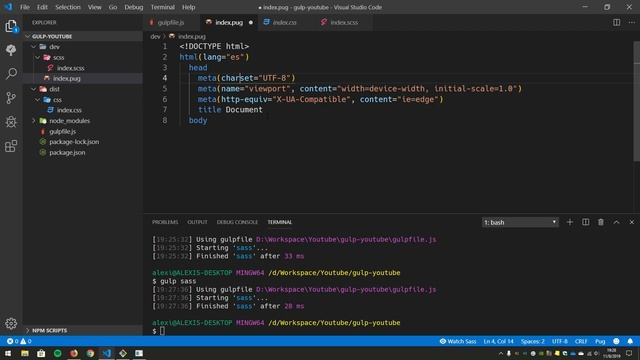Switch to the index.css editor tab
The image size is (640, 360).
[x=285, y=22]
